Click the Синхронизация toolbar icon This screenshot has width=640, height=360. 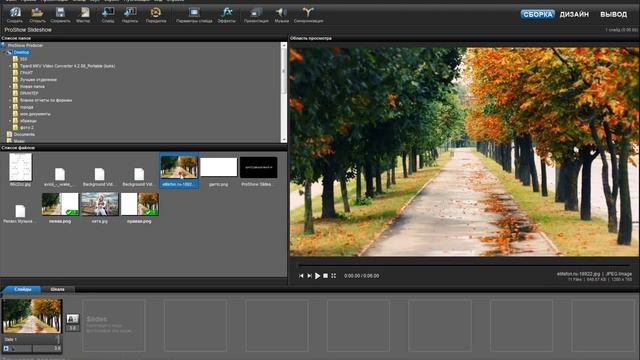point(309,15)
